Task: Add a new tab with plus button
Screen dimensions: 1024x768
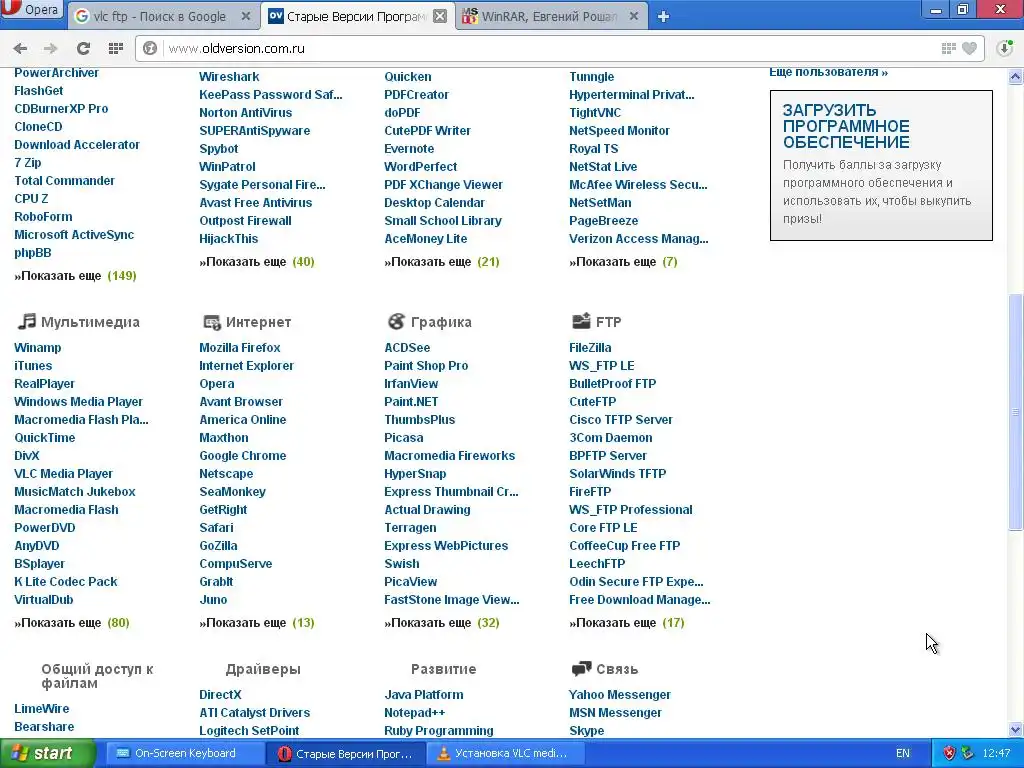Action: click(664, 17)
